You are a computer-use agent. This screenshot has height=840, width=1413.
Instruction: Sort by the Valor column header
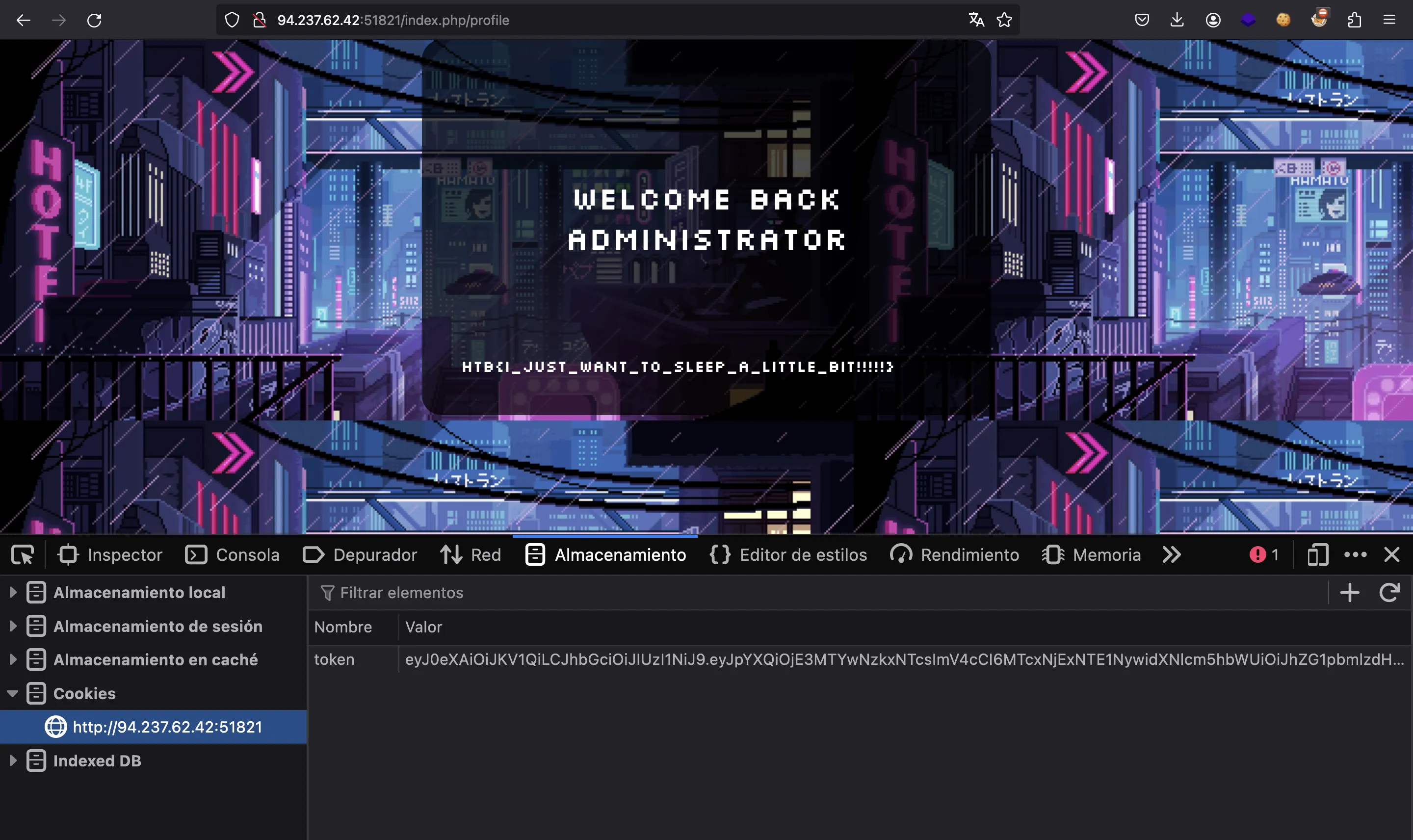(904, 627)
